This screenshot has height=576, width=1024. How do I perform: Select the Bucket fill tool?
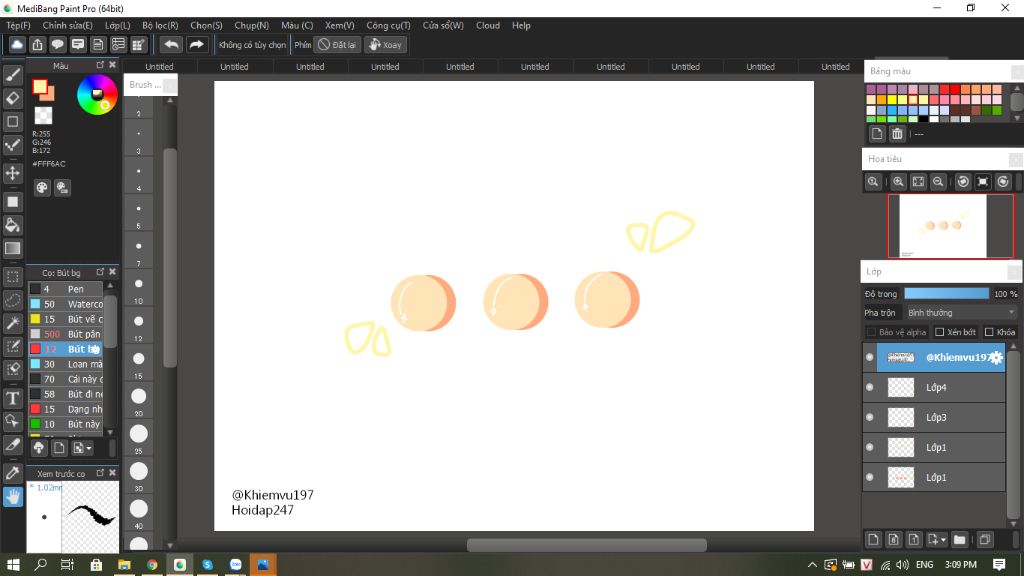tap(12, 225)
